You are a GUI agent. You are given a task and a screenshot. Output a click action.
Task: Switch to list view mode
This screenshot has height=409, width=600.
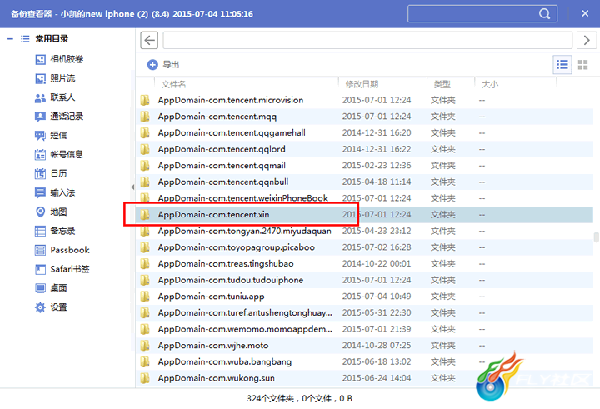click(562, 65)
